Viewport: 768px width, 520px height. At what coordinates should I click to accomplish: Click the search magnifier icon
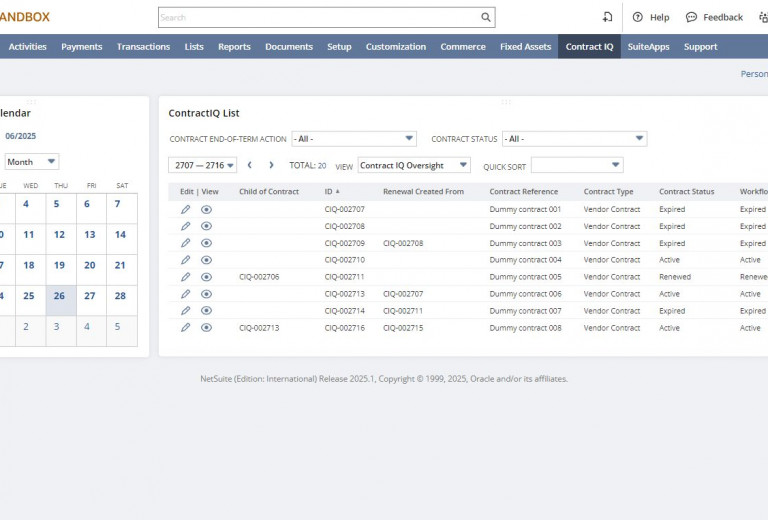[x=485, y=17]
